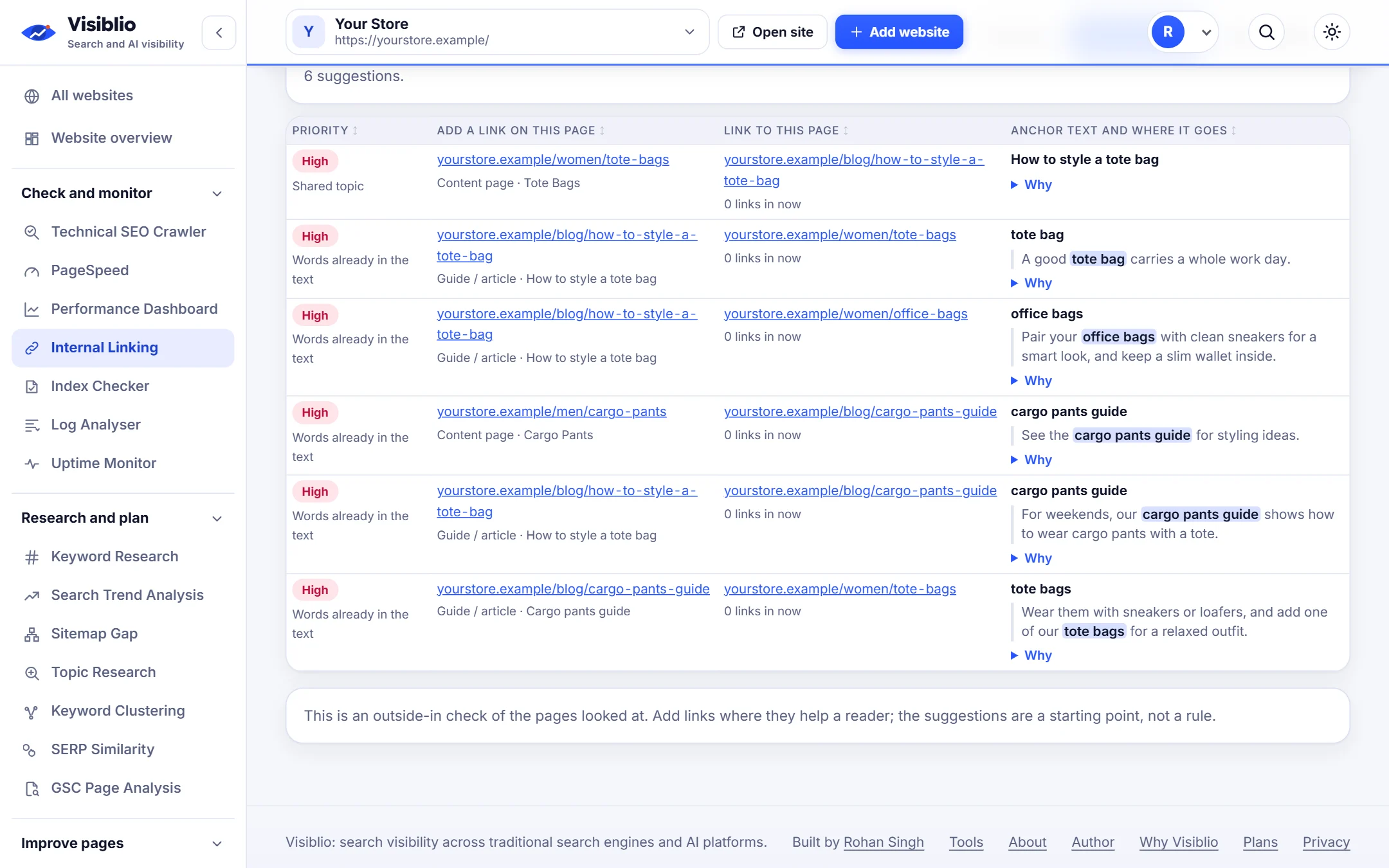Open the Privacy footer link

(x=1326, y=842)
